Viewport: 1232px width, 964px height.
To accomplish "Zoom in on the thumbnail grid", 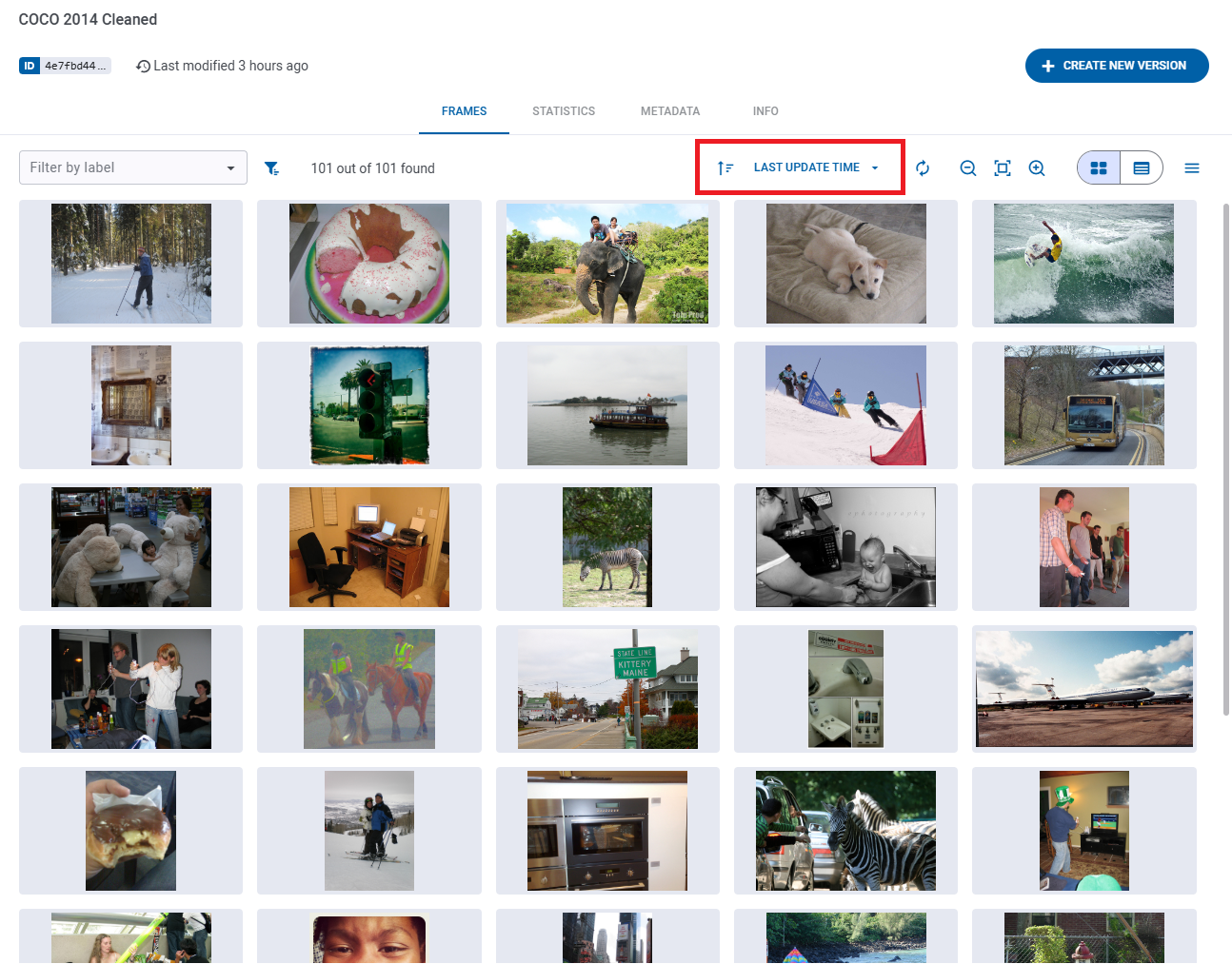I will [1037, 167].
